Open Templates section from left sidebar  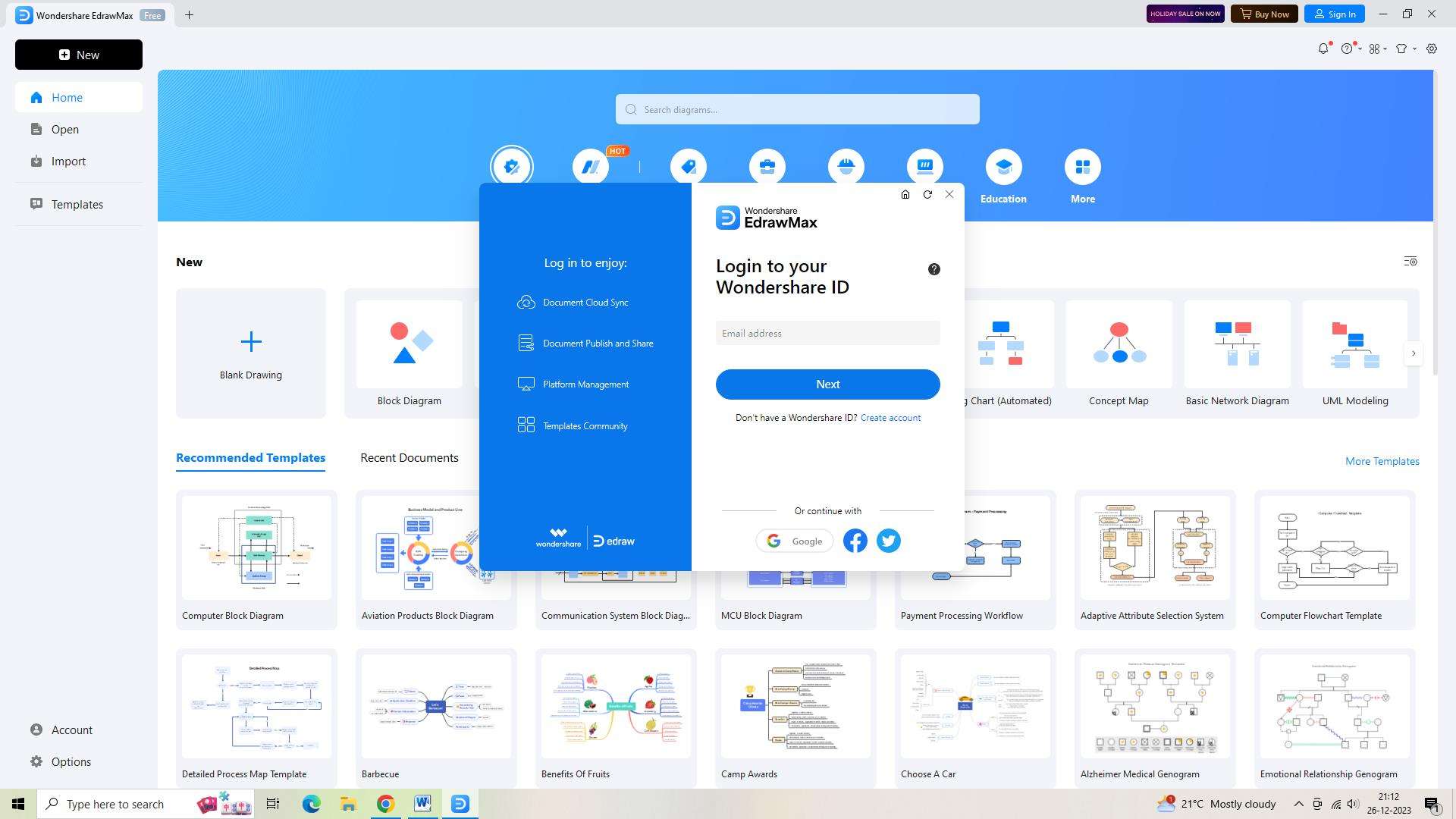pyautogui.click(x=77, y=204)
